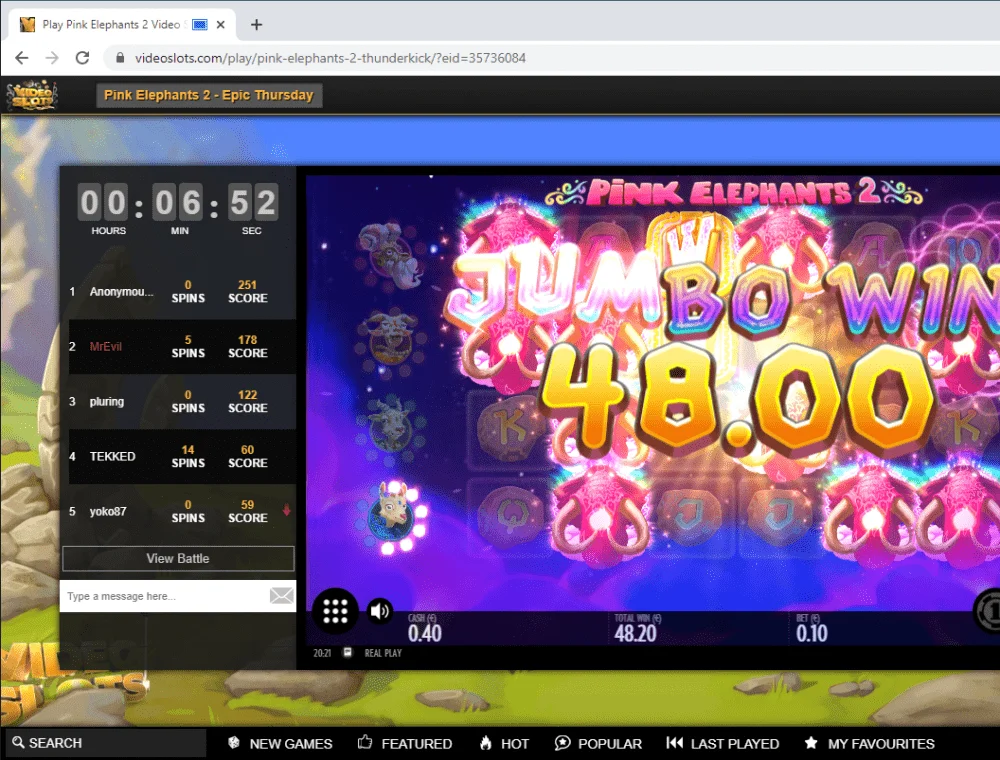
Task: Click the flame icon by HOT
Action: [486, 742]
